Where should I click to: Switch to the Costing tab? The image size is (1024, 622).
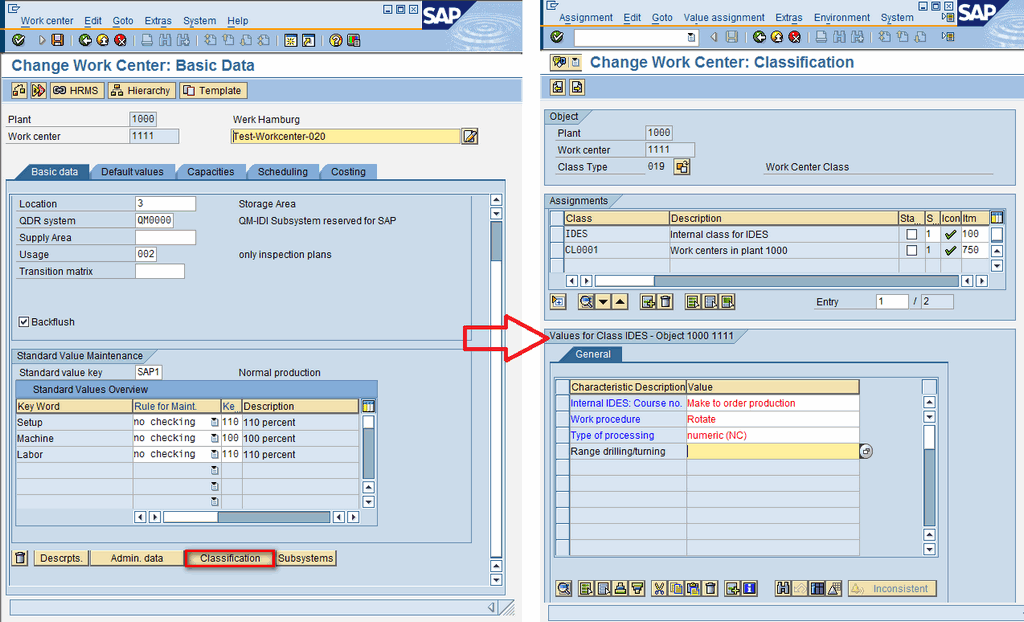click(x=347, y=171)
